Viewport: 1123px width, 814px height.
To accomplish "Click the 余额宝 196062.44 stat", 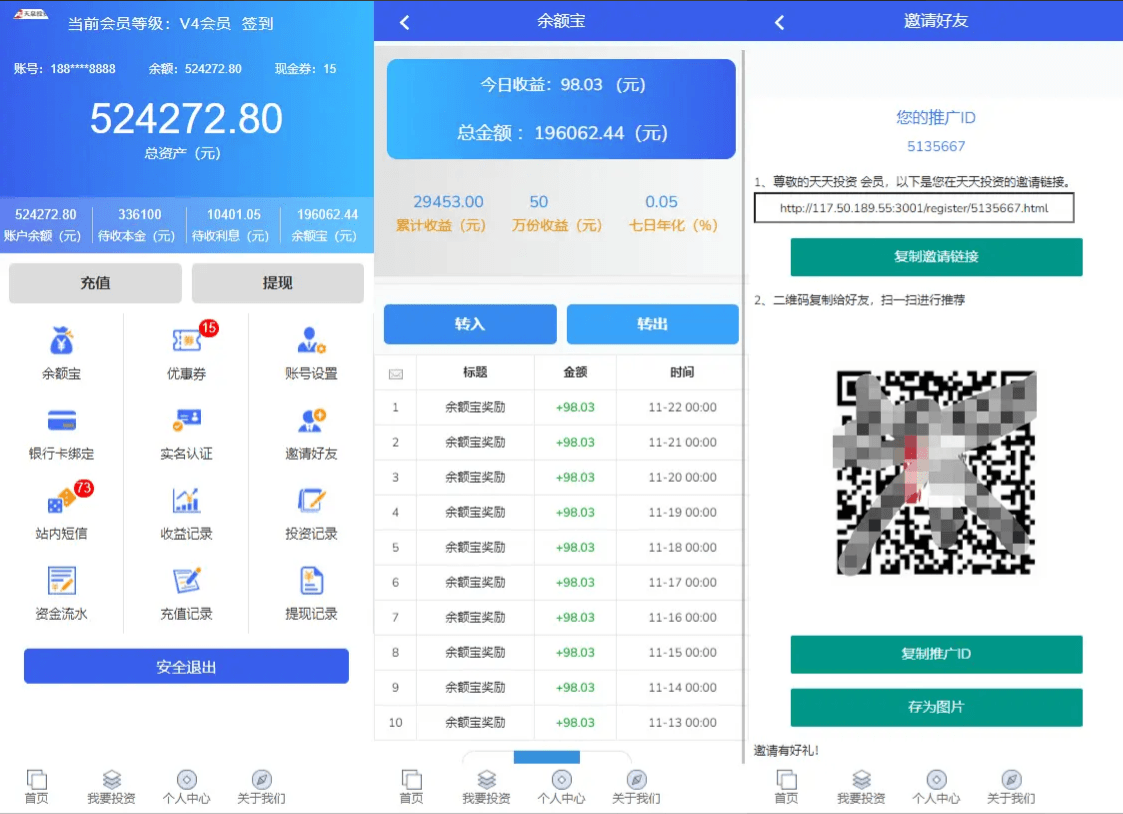I will [327, 225].
